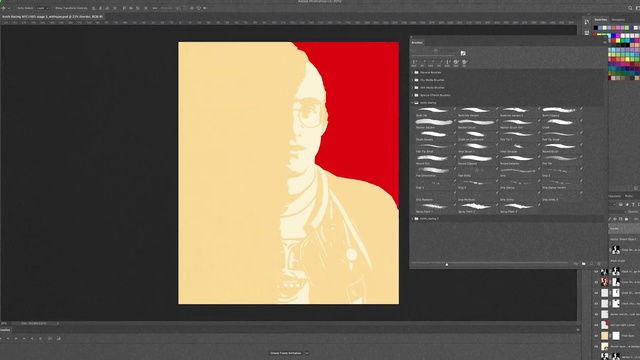
Task: Open the Create Frame Animation dropdown arrow
Action: pyautogui.click(x=307, y=353)
